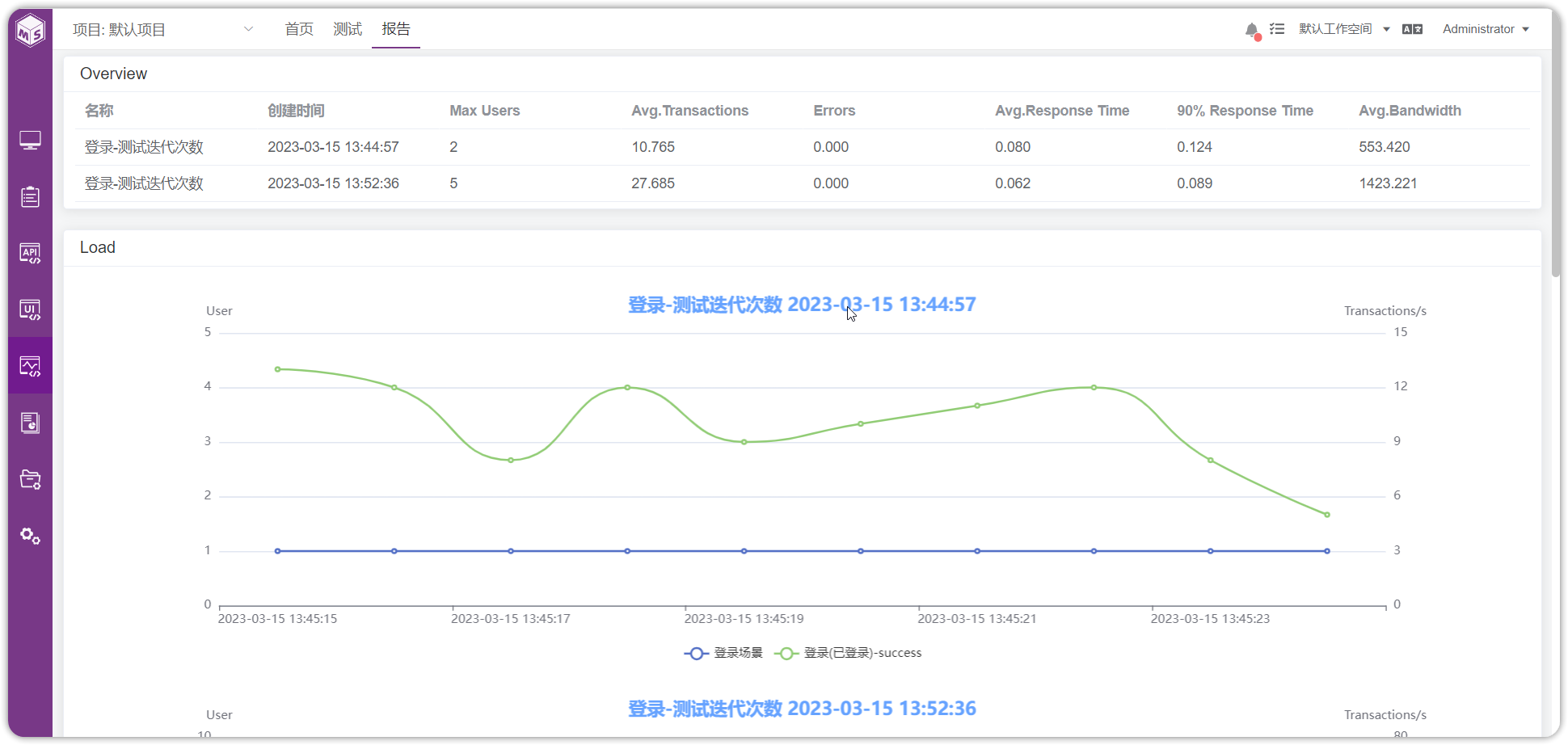Image resolution: width=1568 pixels, height=745 pixels.
Task: Open the Administrator user menu
Action: (x=1486, y=29)
